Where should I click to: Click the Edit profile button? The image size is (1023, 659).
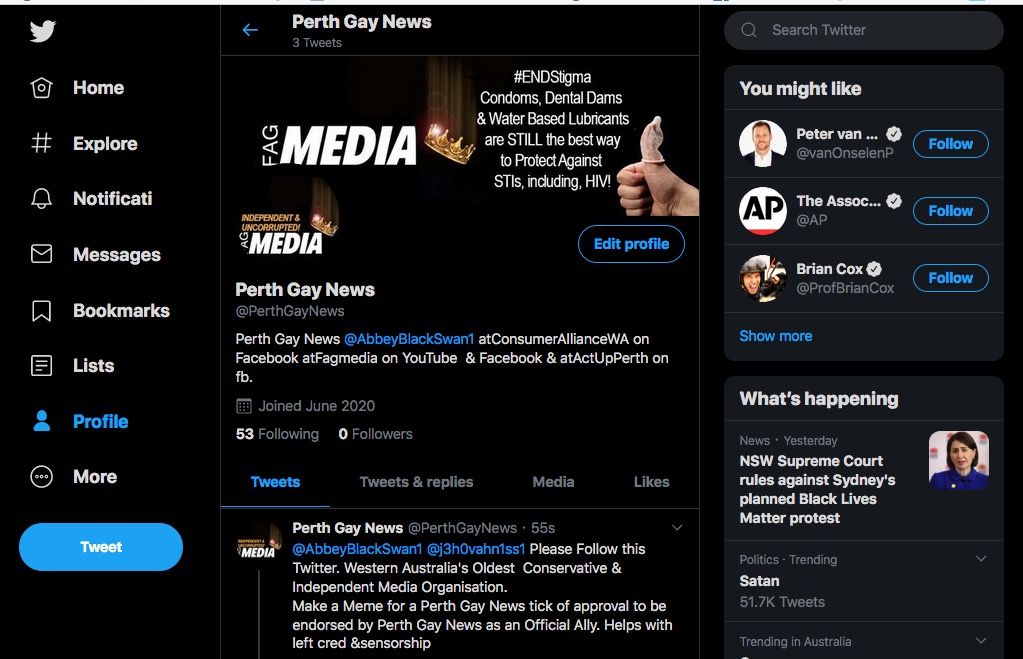click(x=631, y=244)
